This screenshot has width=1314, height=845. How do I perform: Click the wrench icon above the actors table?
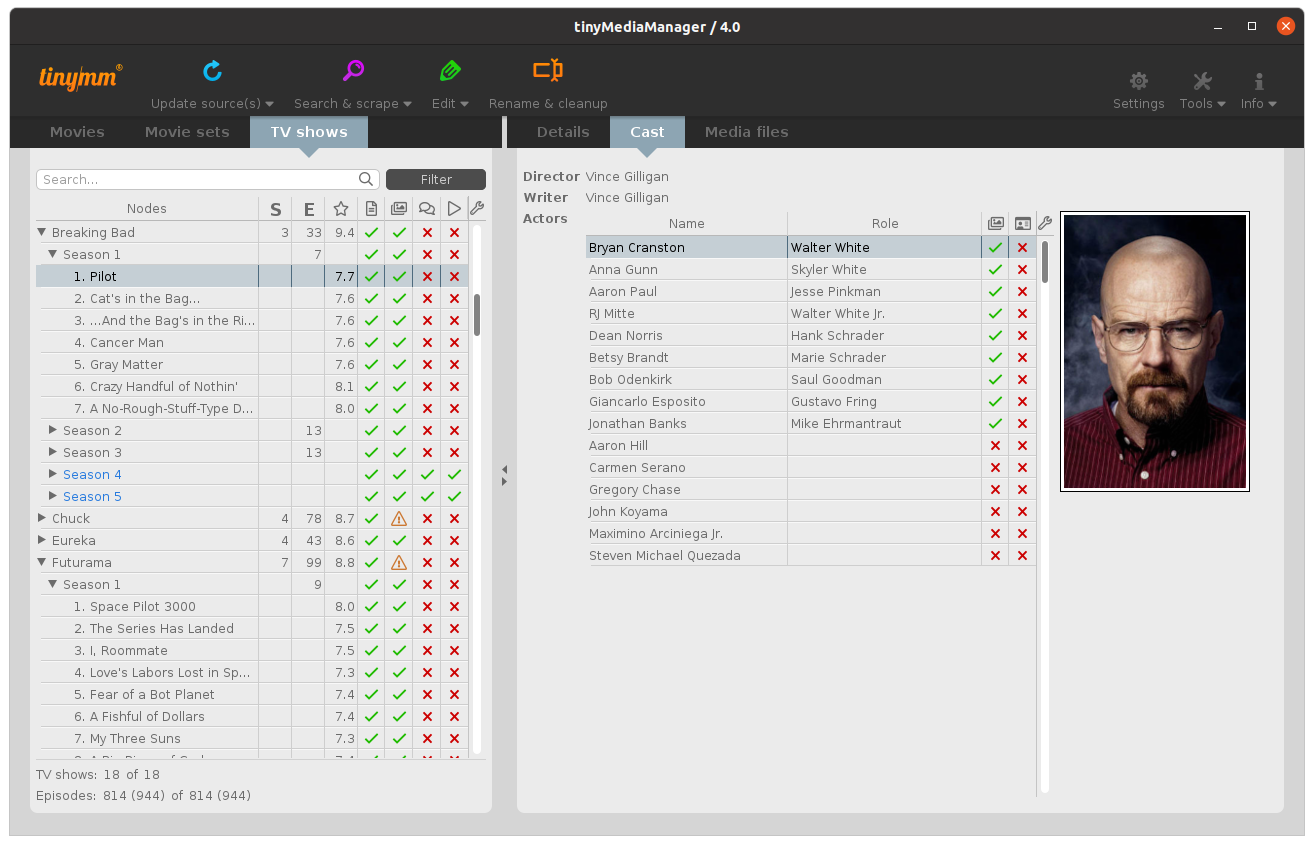click(1045, 224)
